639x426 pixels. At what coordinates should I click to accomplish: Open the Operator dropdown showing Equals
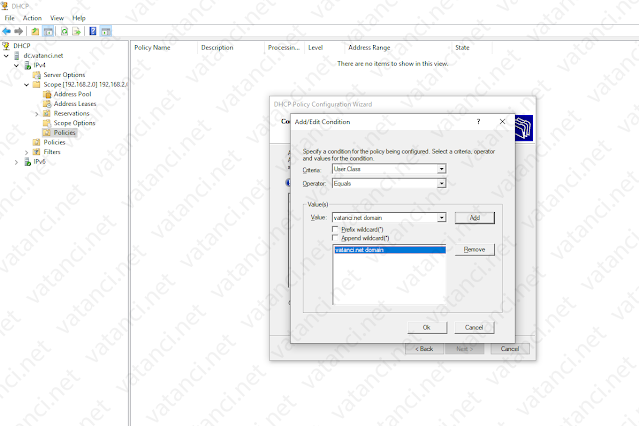click(441, 183)
